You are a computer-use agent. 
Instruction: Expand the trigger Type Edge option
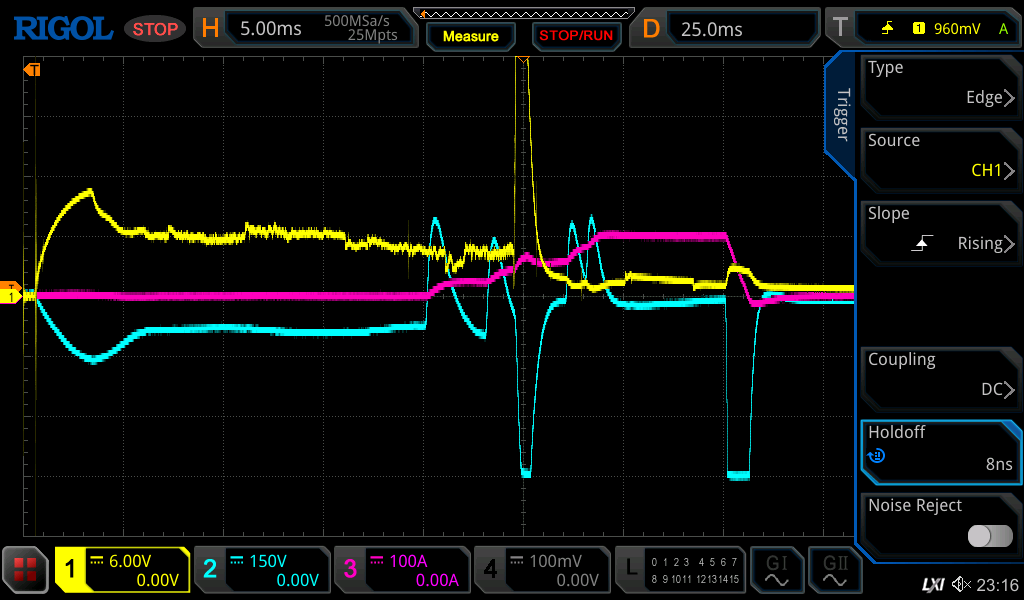click(x=940, y=84)
